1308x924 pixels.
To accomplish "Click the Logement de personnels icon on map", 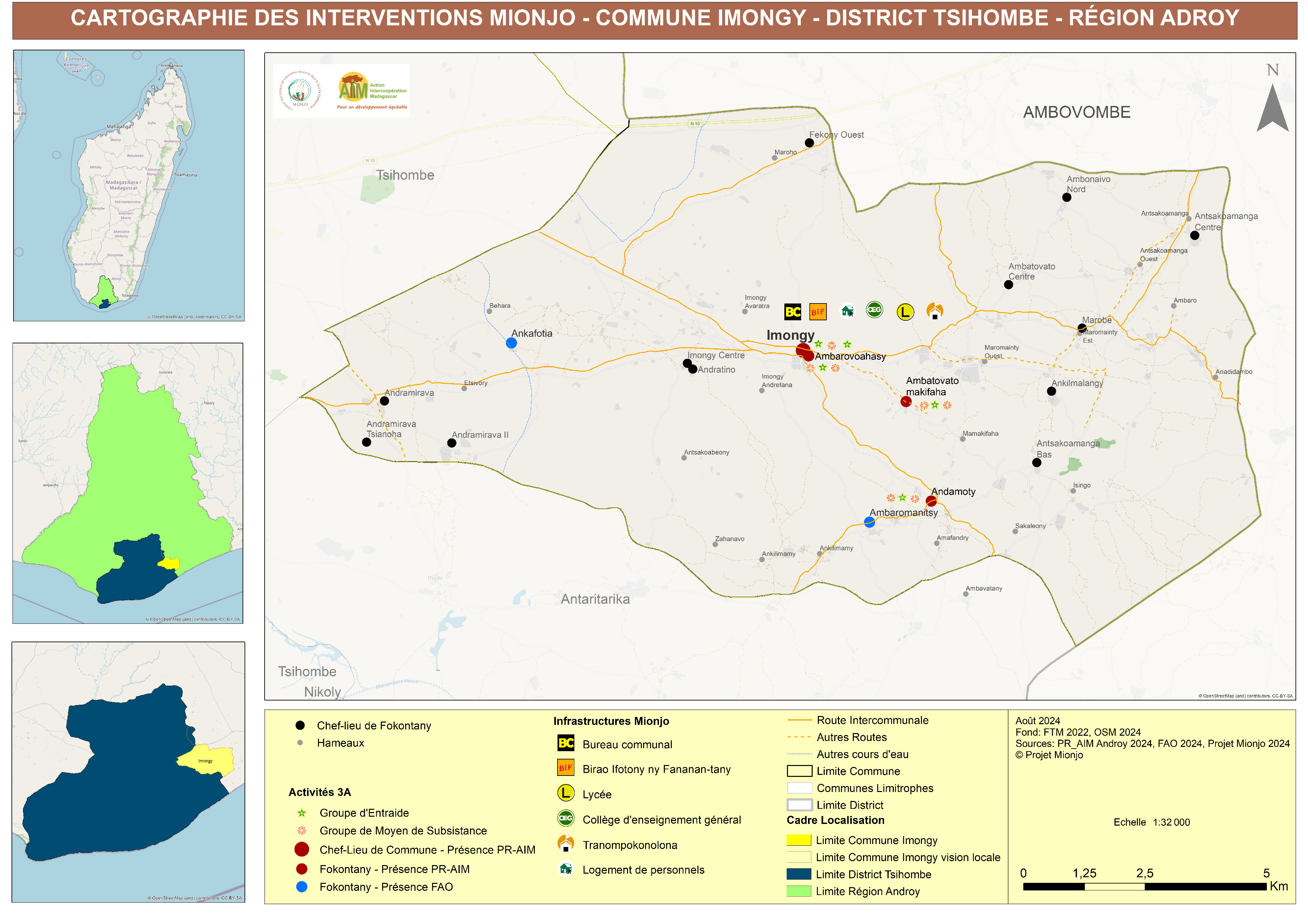I will [x=847, y=310].
